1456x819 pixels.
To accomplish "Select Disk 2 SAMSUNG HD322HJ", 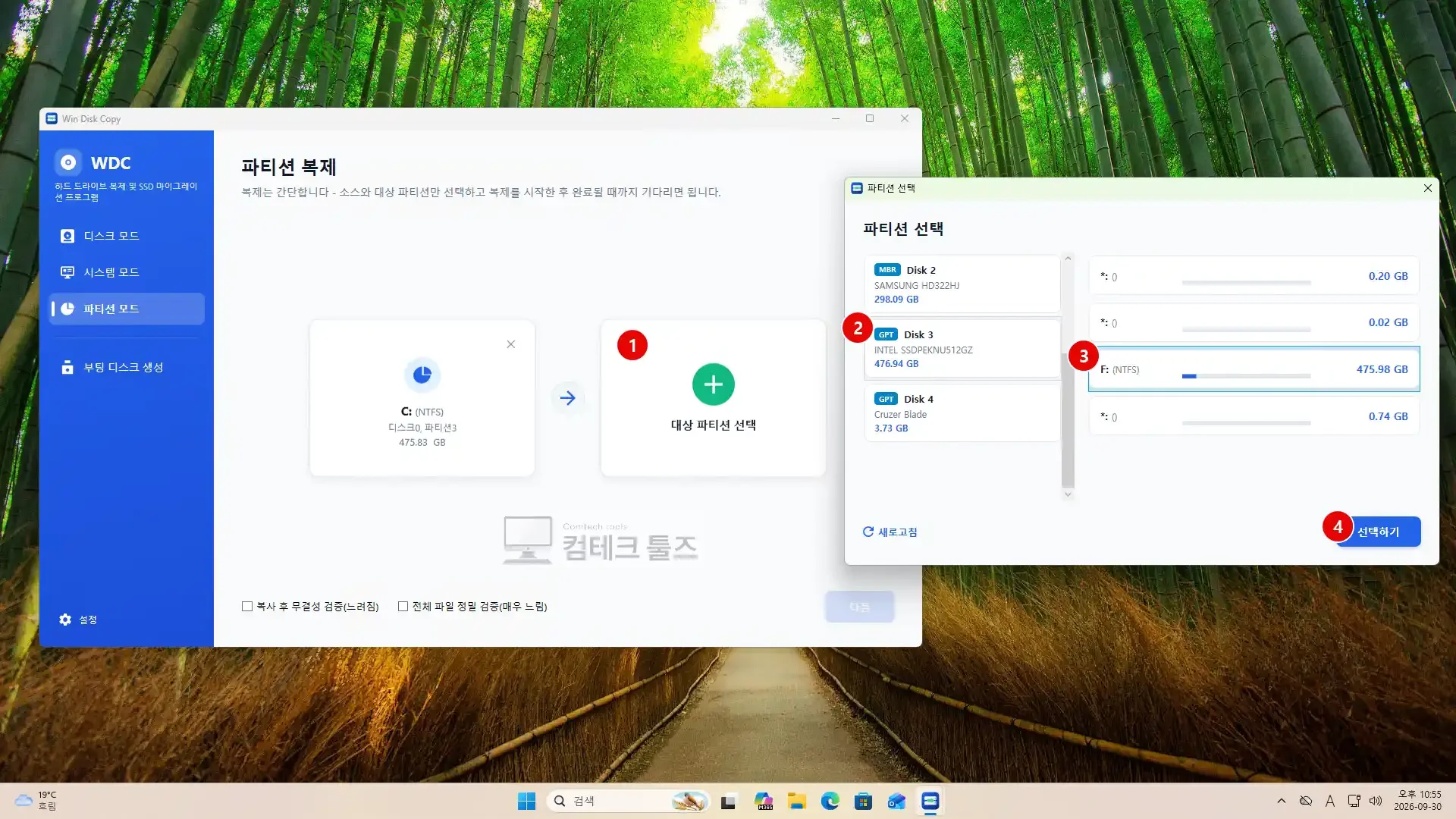I will click(962, 284).
